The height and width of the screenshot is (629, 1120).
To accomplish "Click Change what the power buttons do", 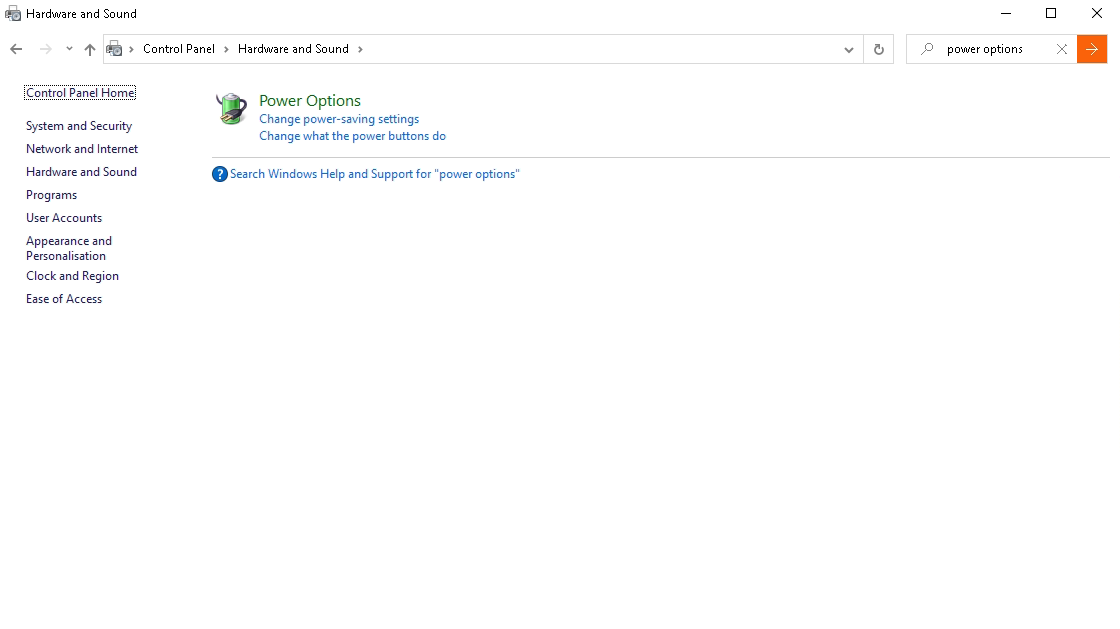I will [x=352, y=136].
